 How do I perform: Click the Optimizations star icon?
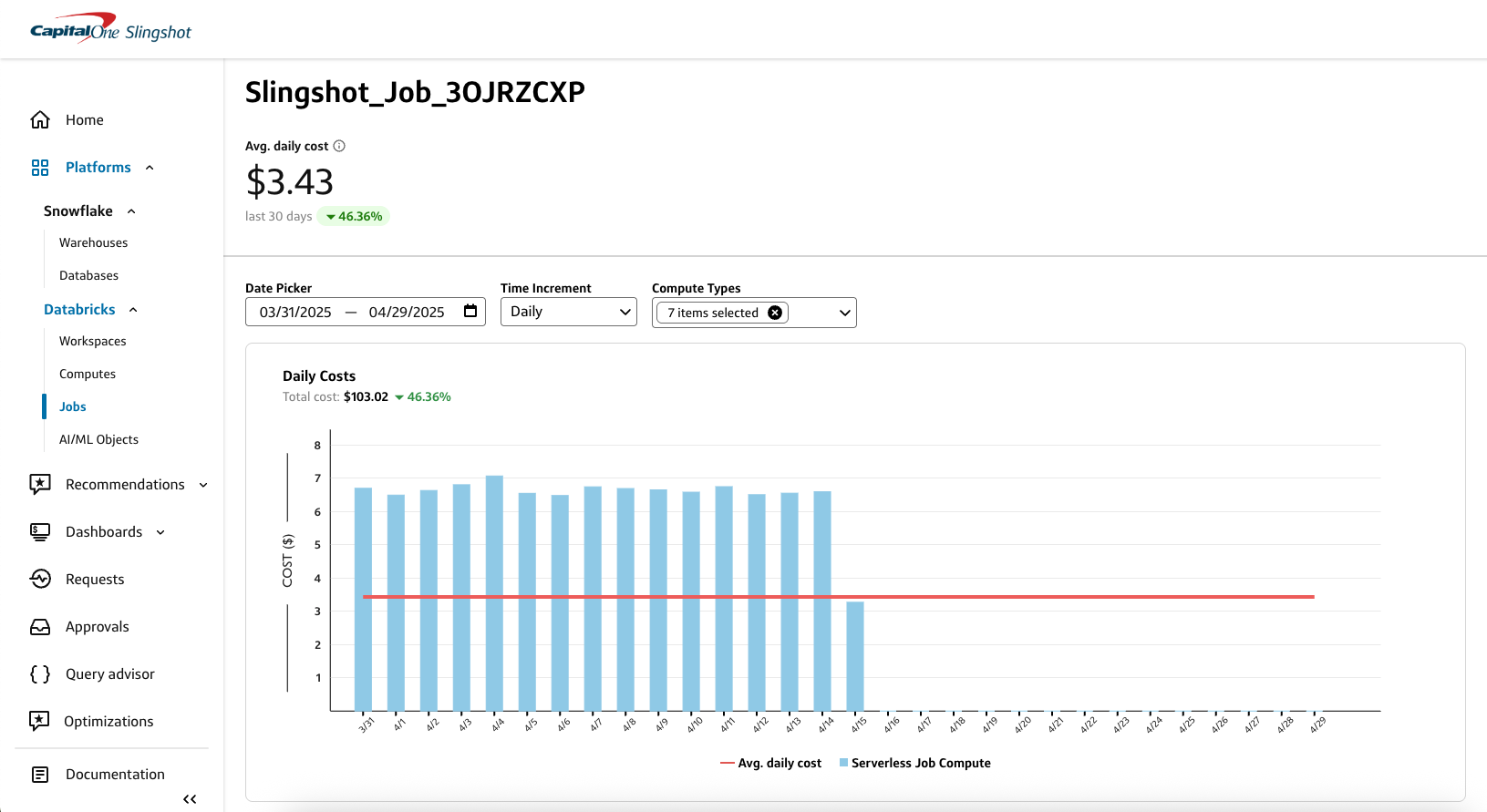point(39,721)
